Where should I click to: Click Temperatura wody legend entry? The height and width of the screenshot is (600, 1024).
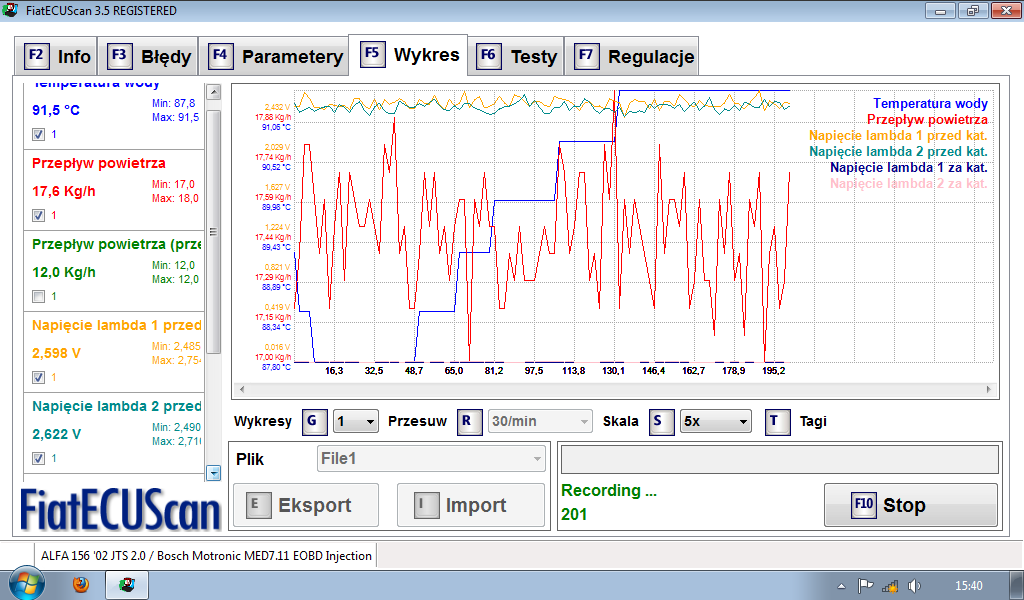pos(930,104)
